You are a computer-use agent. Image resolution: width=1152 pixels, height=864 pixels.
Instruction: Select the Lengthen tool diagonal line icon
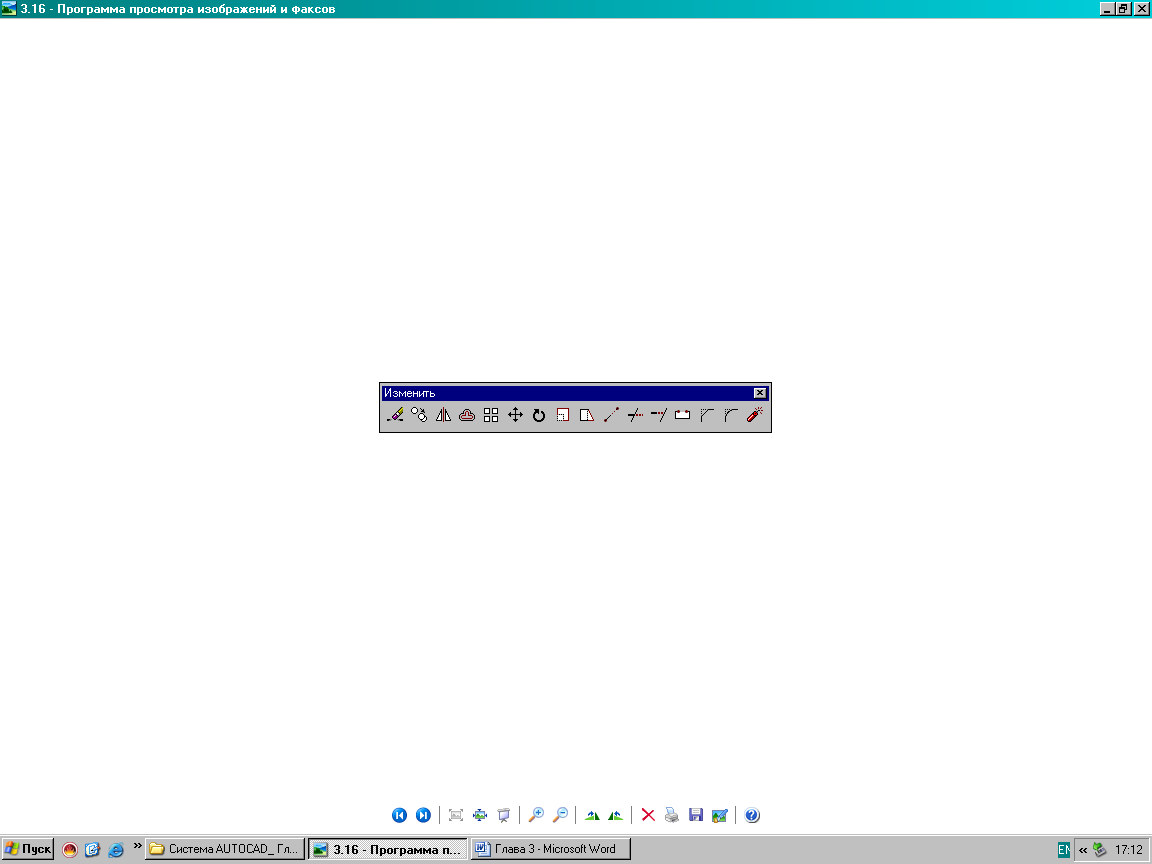611,415
